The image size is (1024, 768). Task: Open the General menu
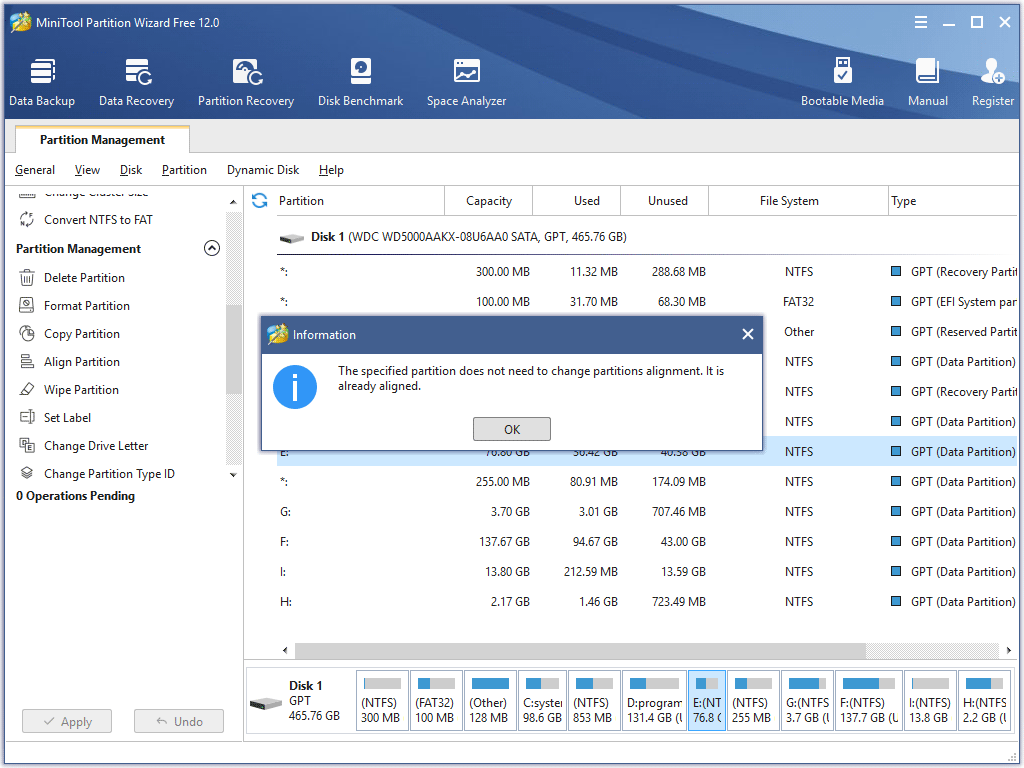pyautogui.click(x=35, y=170)
